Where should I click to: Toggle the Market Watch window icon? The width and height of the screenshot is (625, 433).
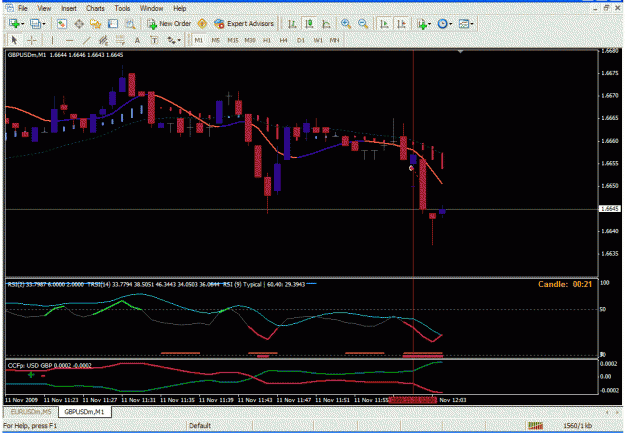click(61, 24)
